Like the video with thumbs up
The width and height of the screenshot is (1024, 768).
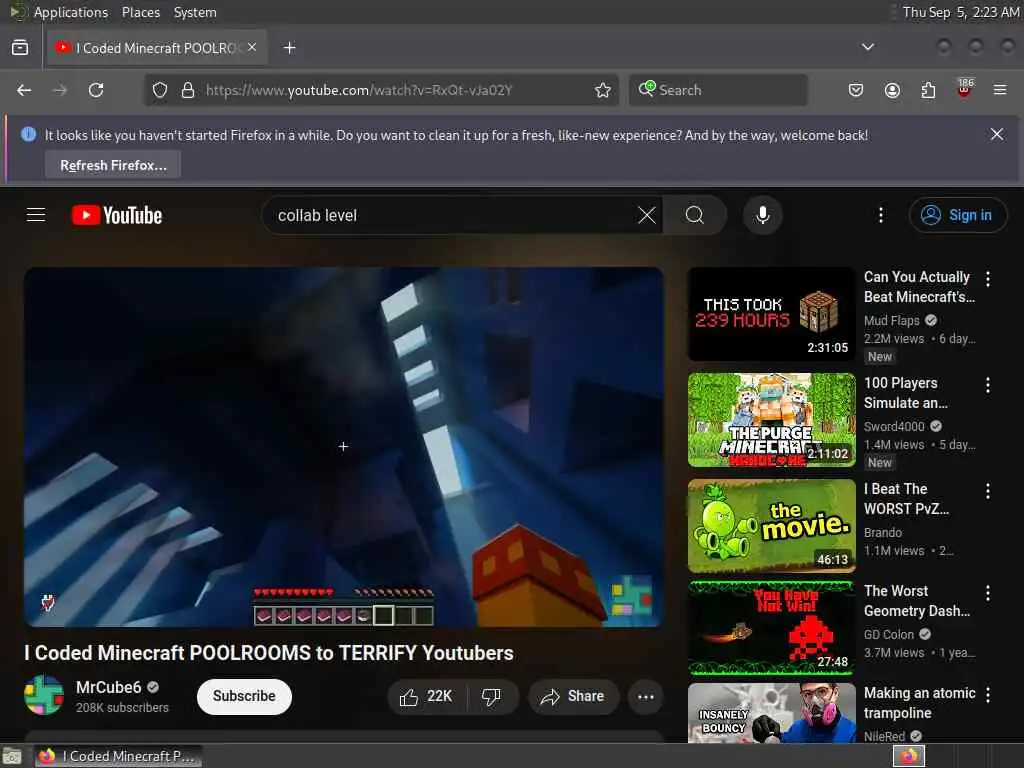426,697
